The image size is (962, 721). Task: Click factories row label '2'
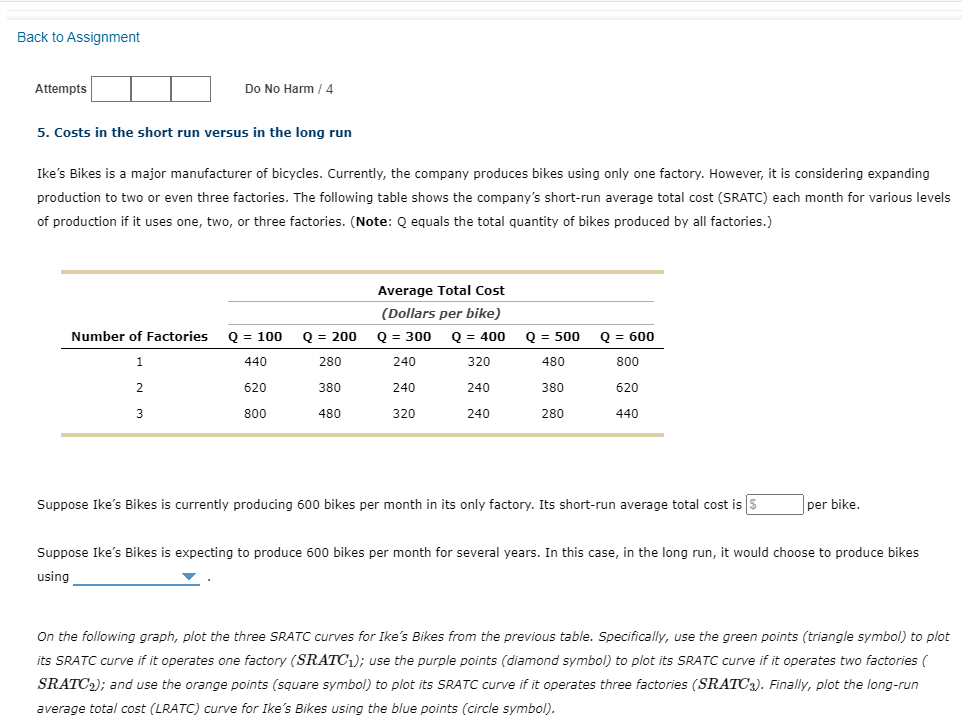(139, 388)
